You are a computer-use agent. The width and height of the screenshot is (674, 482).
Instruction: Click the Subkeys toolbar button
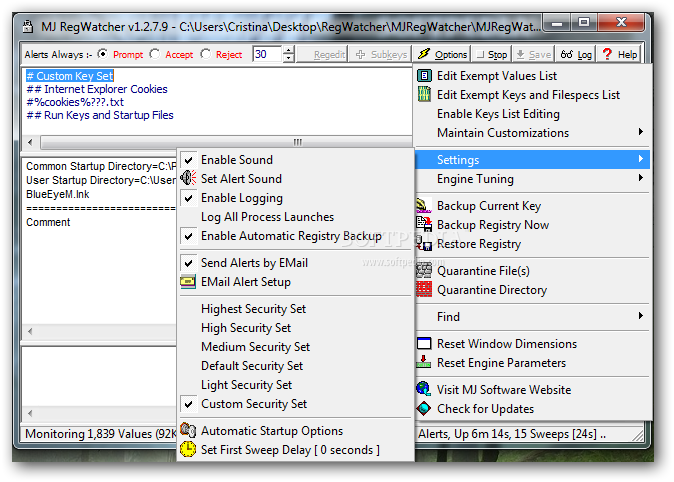pos(380,54)
